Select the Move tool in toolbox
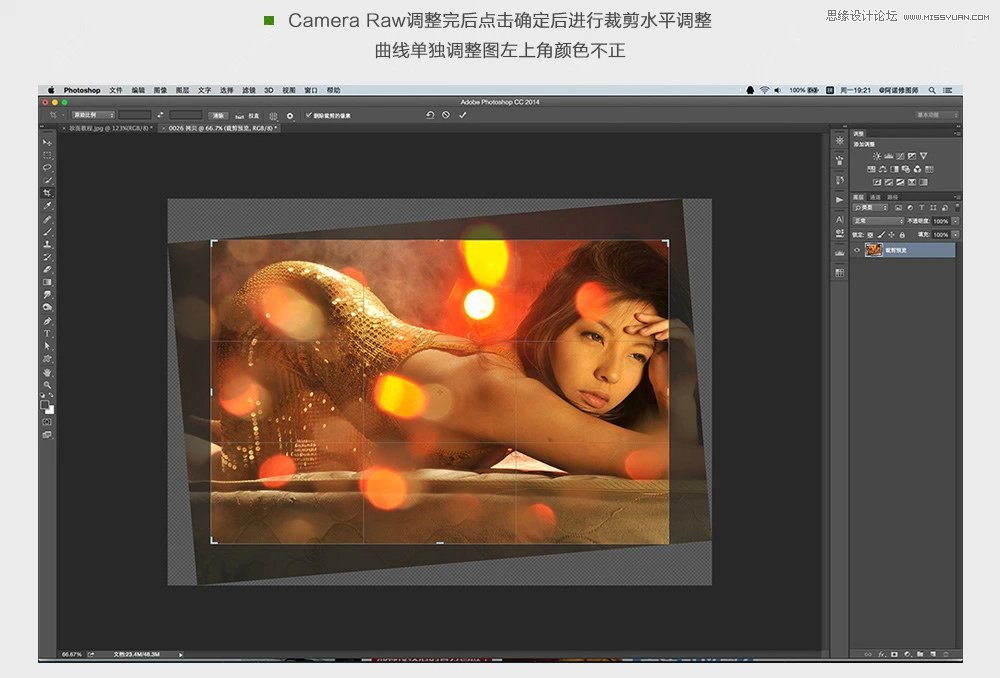This screenshot has height=678, width=1000. pos(47,143)
